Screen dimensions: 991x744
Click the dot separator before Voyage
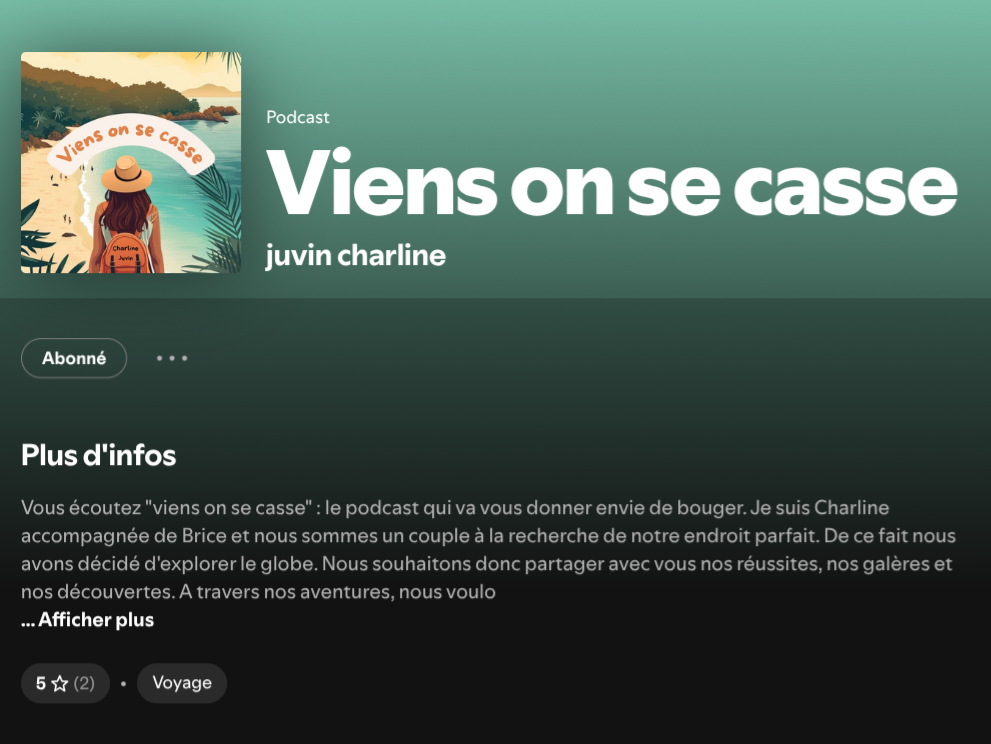click(123, 683)
